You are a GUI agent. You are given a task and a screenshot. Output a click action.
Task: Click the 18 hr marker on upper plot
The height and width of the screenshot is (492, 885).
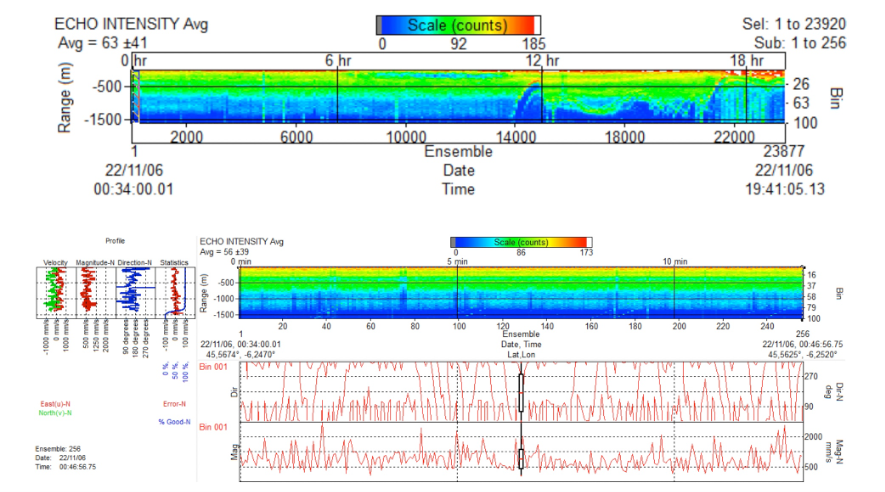tap(746, 61)
